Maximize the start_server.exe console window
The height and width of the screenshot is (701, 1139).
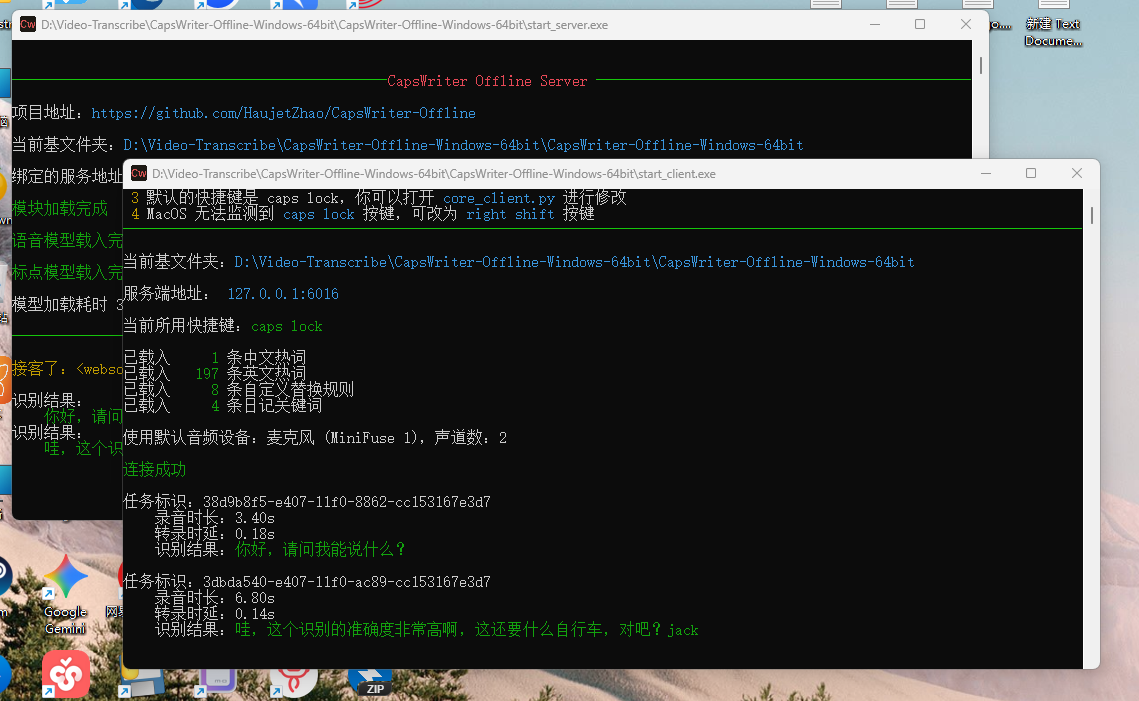(x=920, y=24)
